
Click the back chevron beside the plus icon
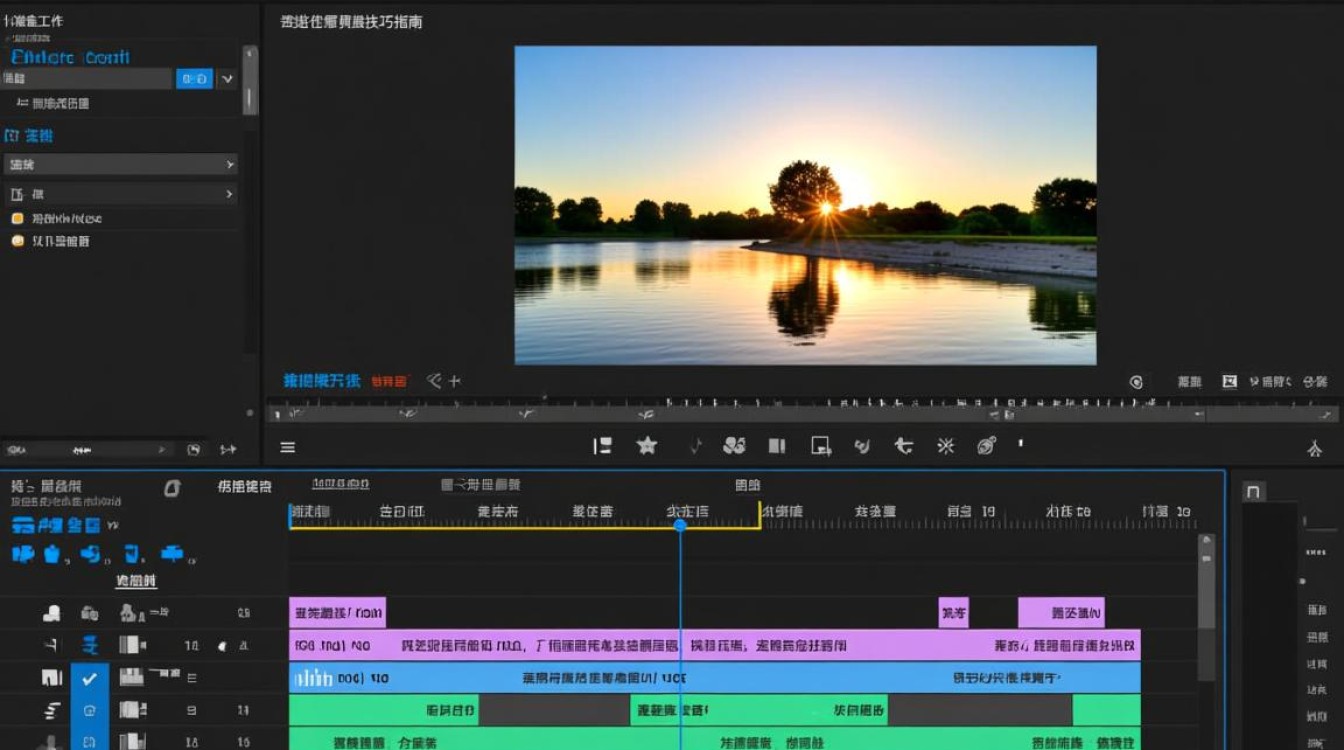pyautogui.click(x=434, y=381)
